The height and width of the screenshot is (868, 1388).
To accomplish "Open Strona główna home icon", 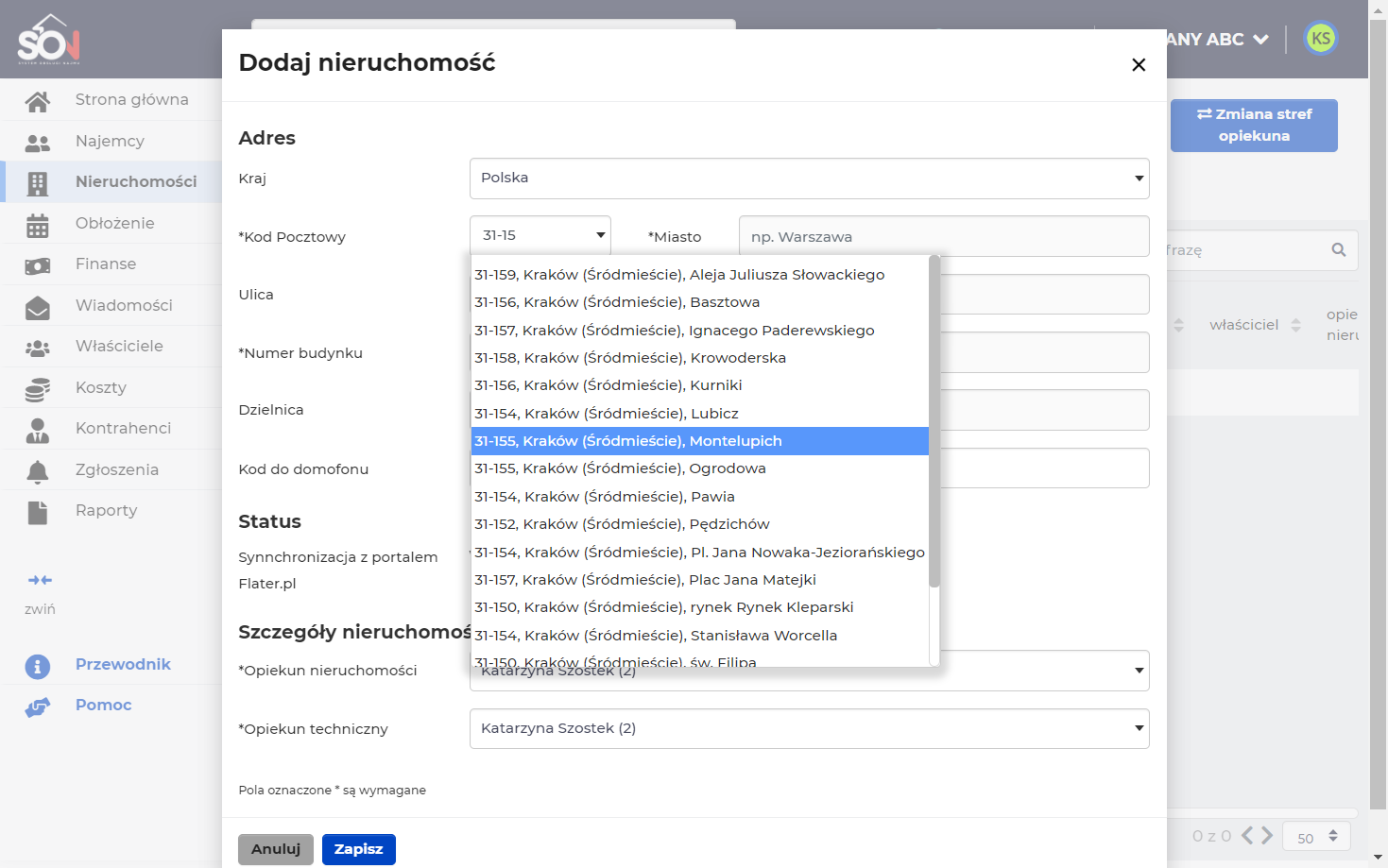I will coord(38,100).
